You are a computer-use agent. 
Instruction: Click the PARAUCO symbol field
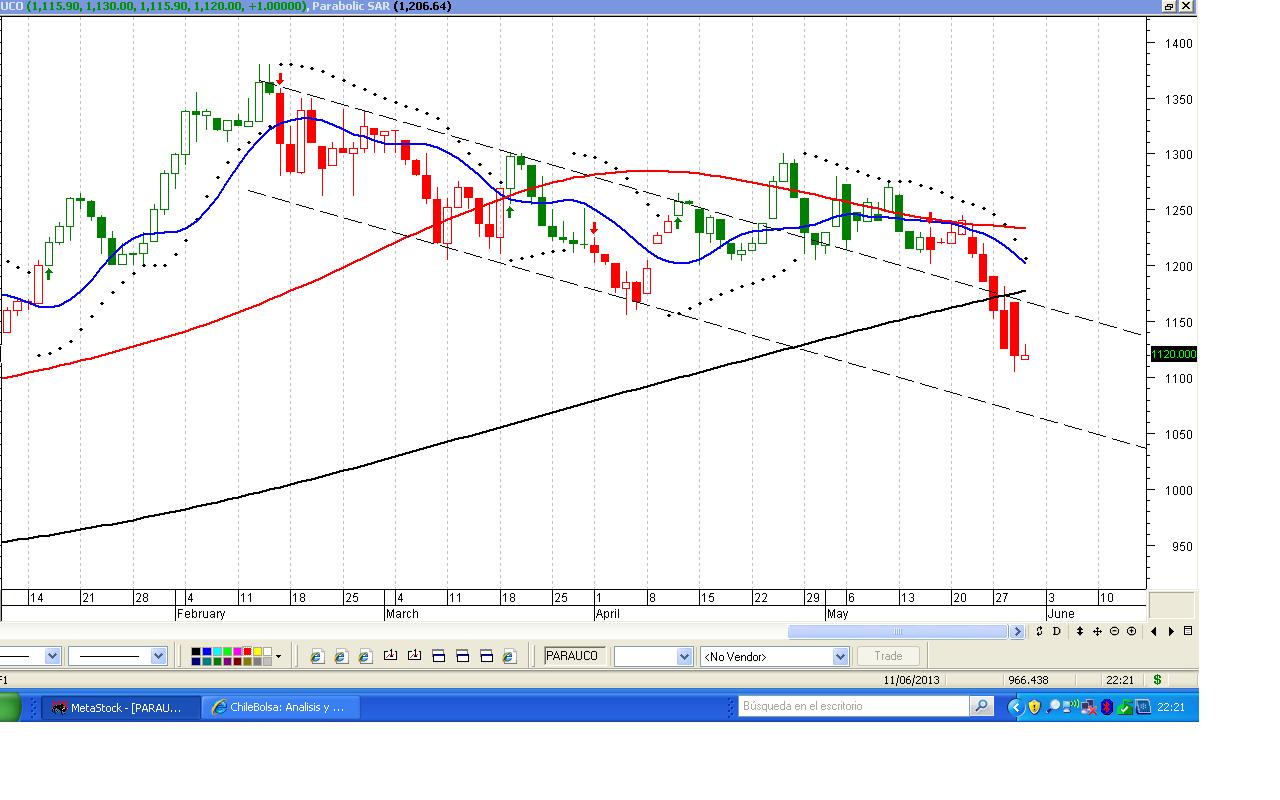(575, 656)
